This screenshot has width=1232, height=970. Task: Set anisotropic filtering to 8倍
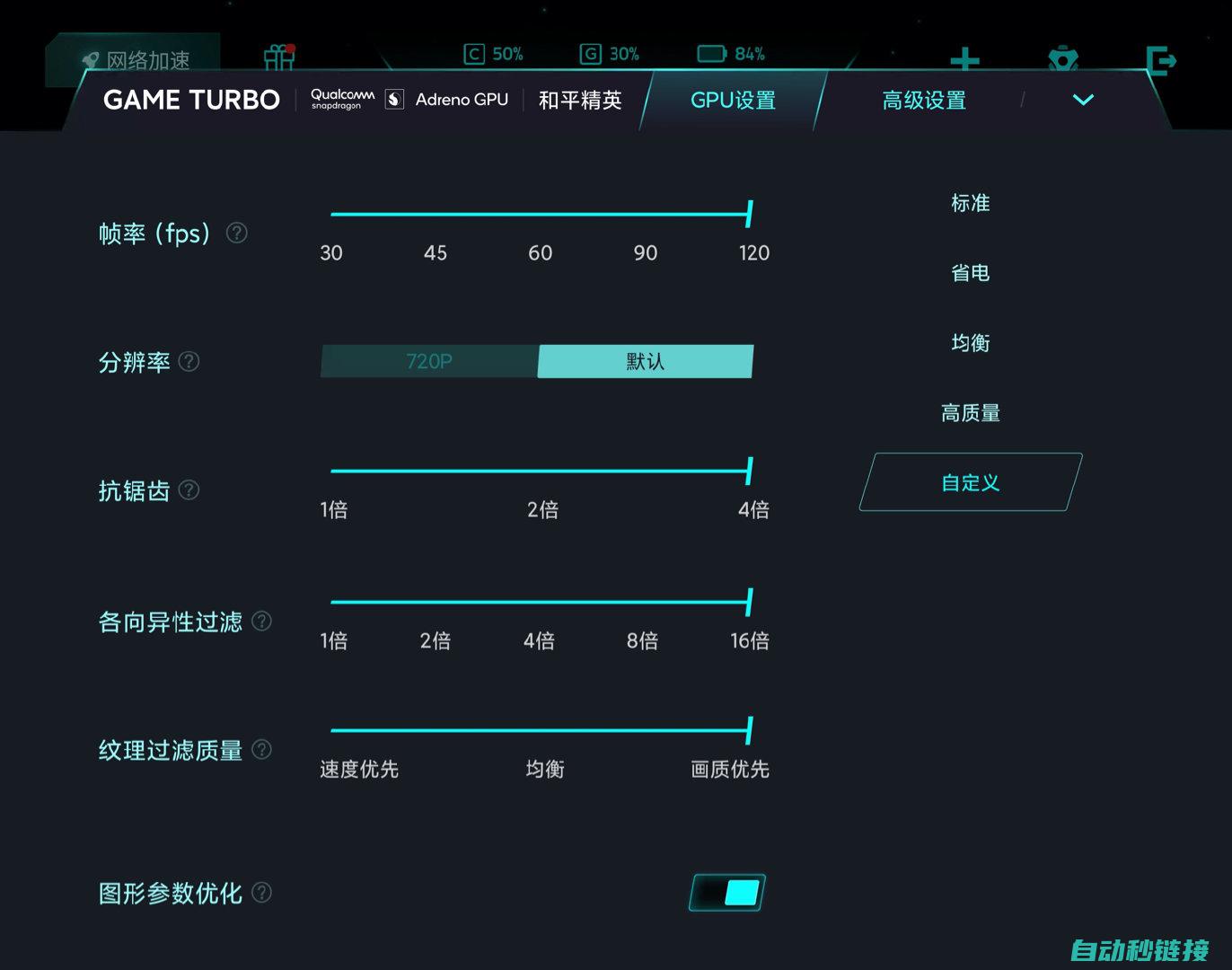(643, 641)
